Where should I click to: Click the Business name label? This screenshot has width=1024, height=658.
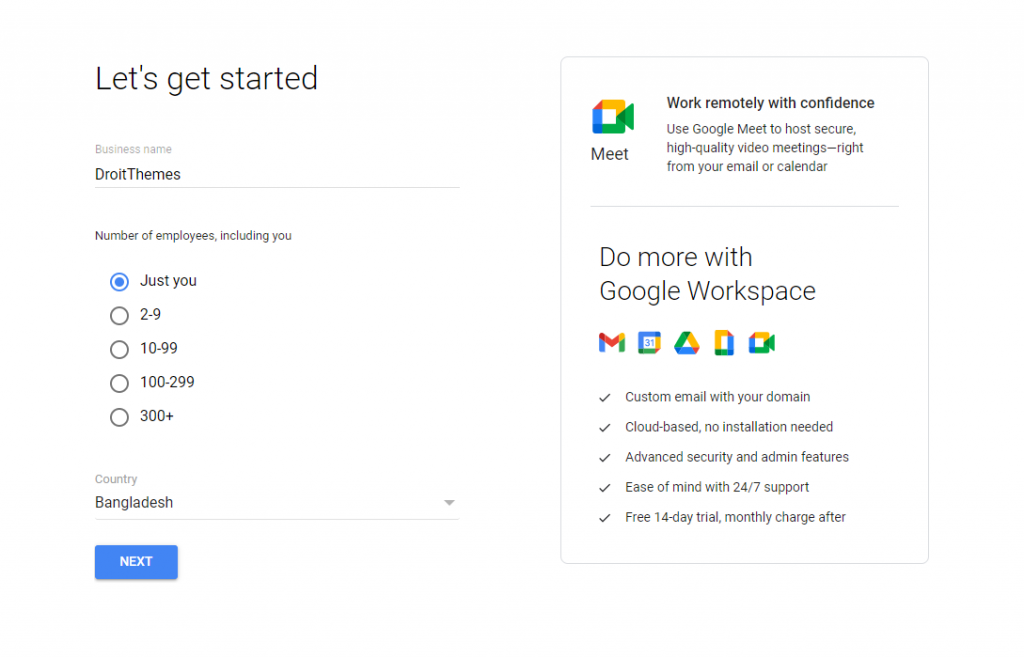[x=133, y=149]
